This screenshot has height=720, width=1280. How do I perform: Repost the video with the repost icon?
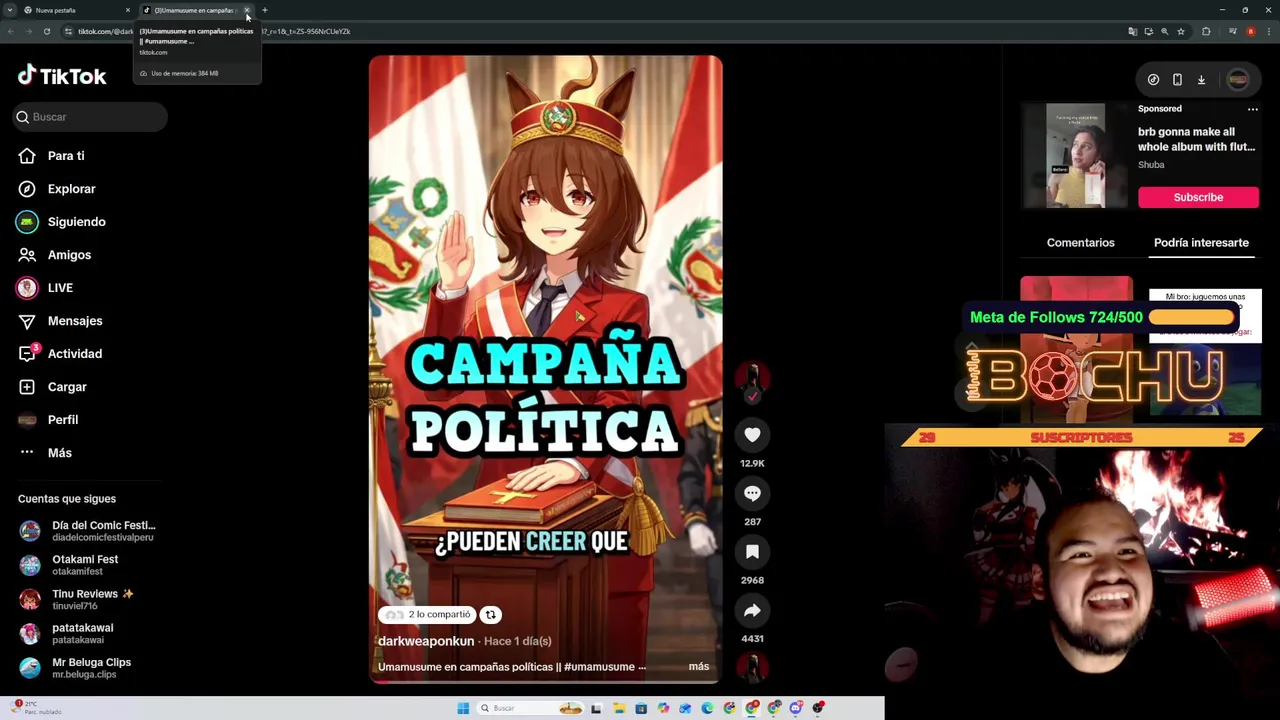coord(491,615)
